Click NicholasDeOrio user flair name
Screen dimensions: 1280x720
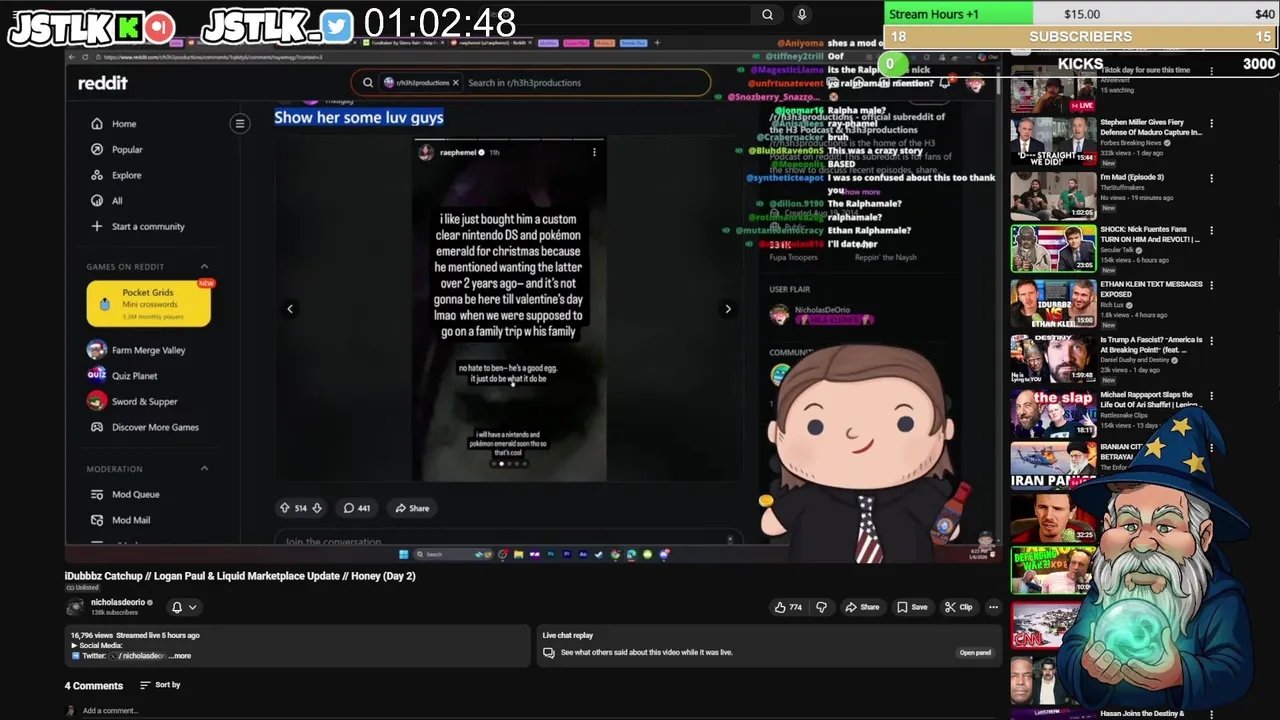point(822,310)
